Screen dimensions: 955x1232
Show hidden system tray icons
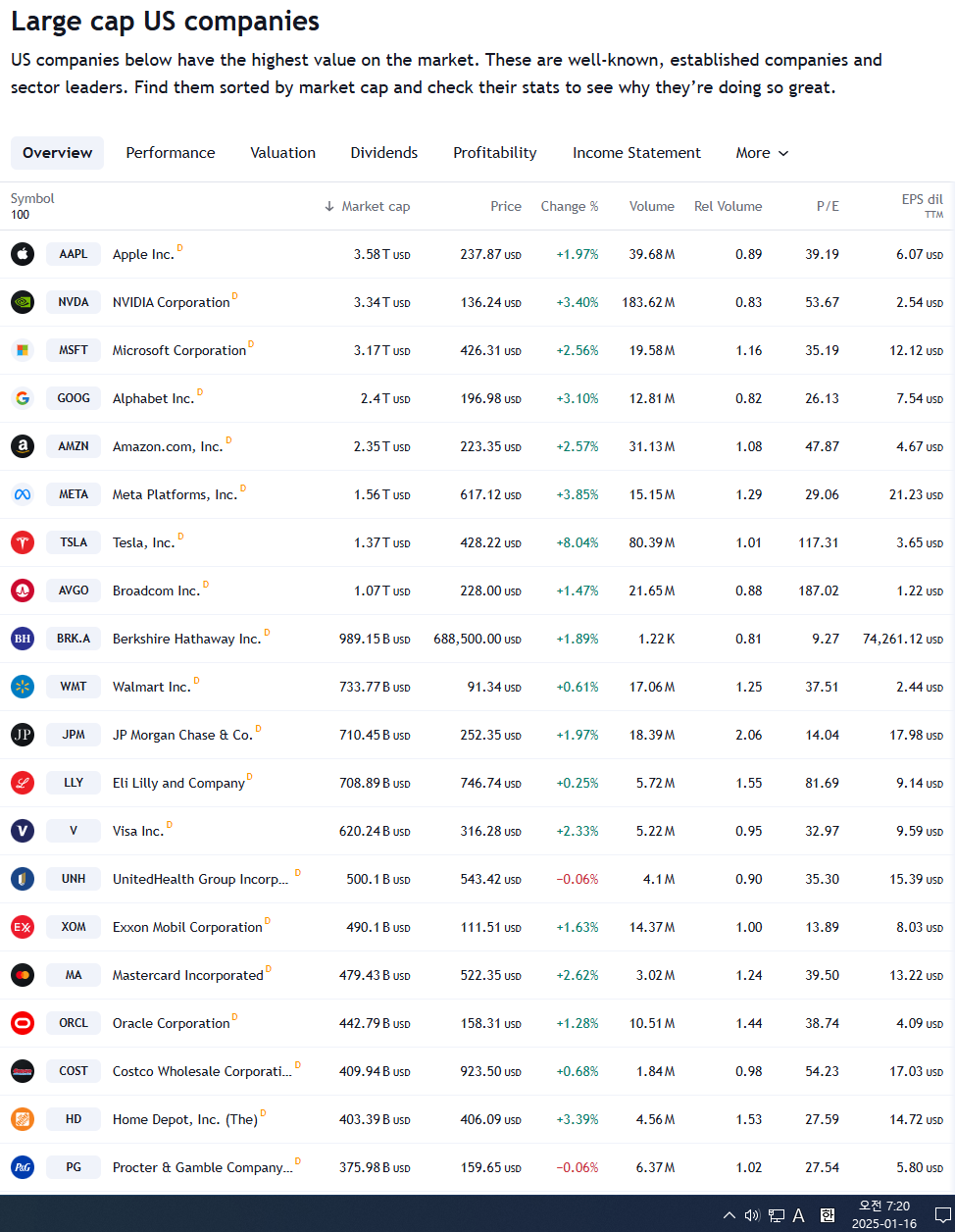coord(729,1215)
